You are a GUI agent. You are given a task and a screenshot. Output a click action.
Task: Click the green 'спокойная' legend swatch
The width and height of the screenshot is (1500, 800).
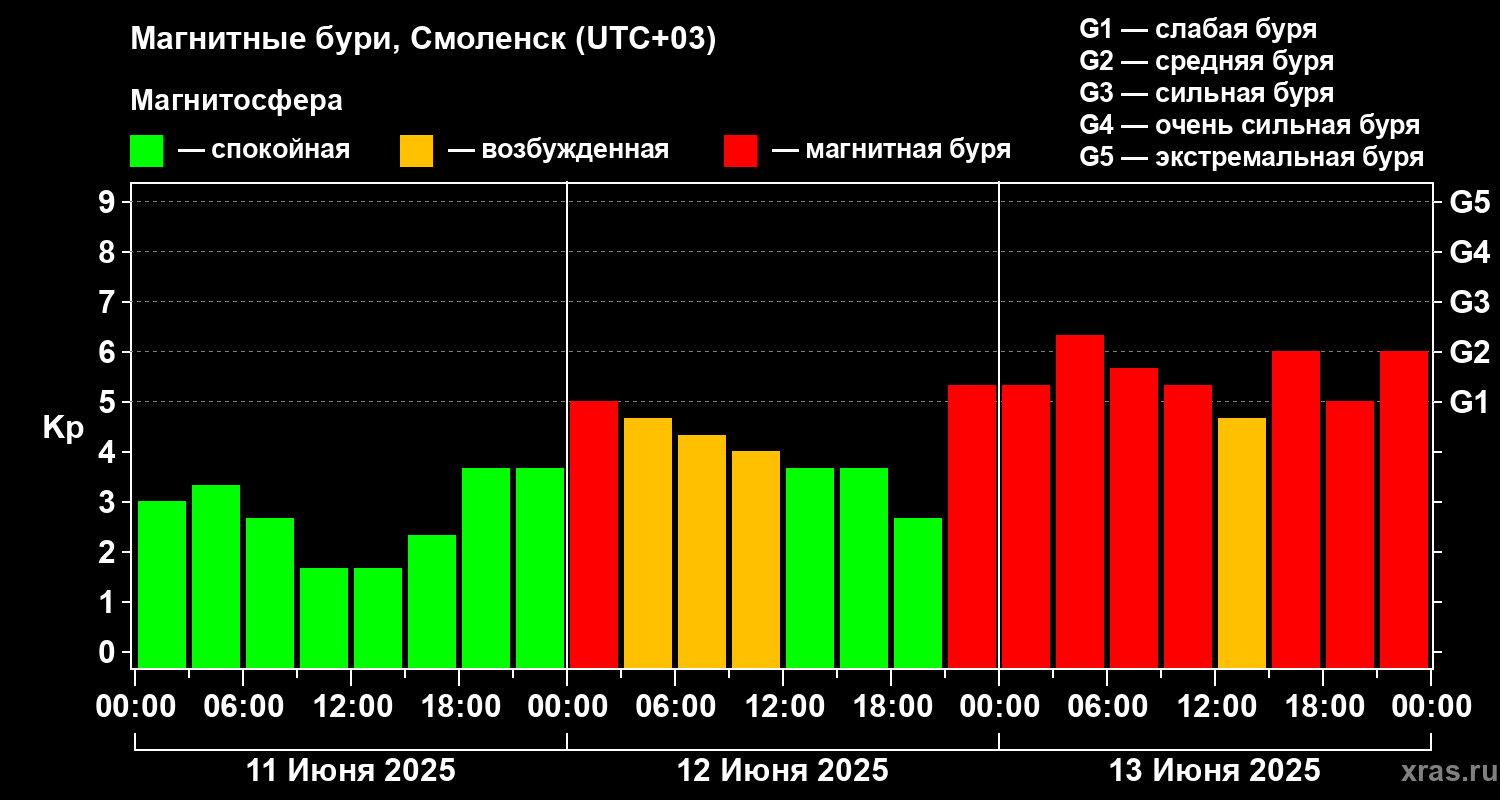pos(146,151)
